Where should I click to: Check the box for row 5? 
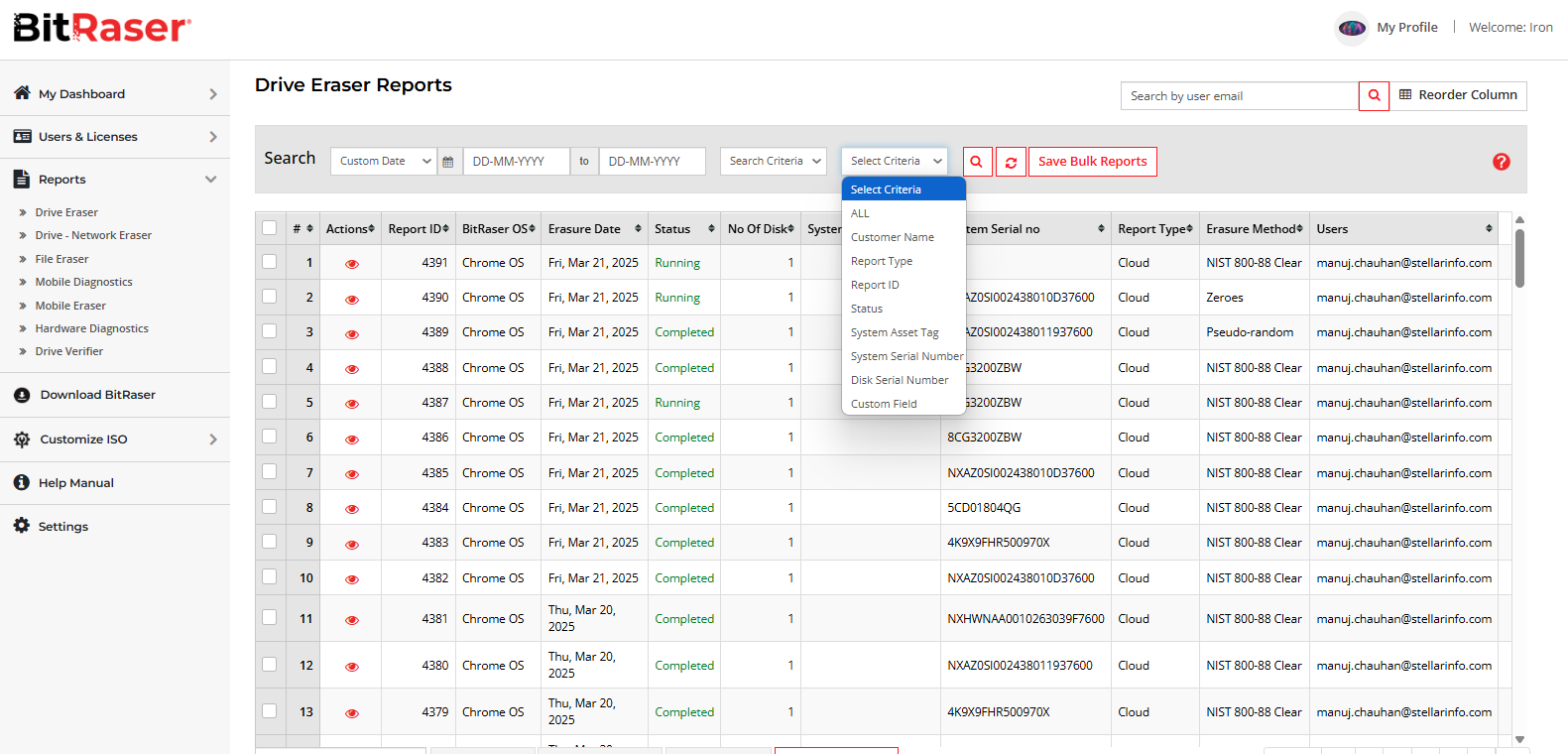270,401
